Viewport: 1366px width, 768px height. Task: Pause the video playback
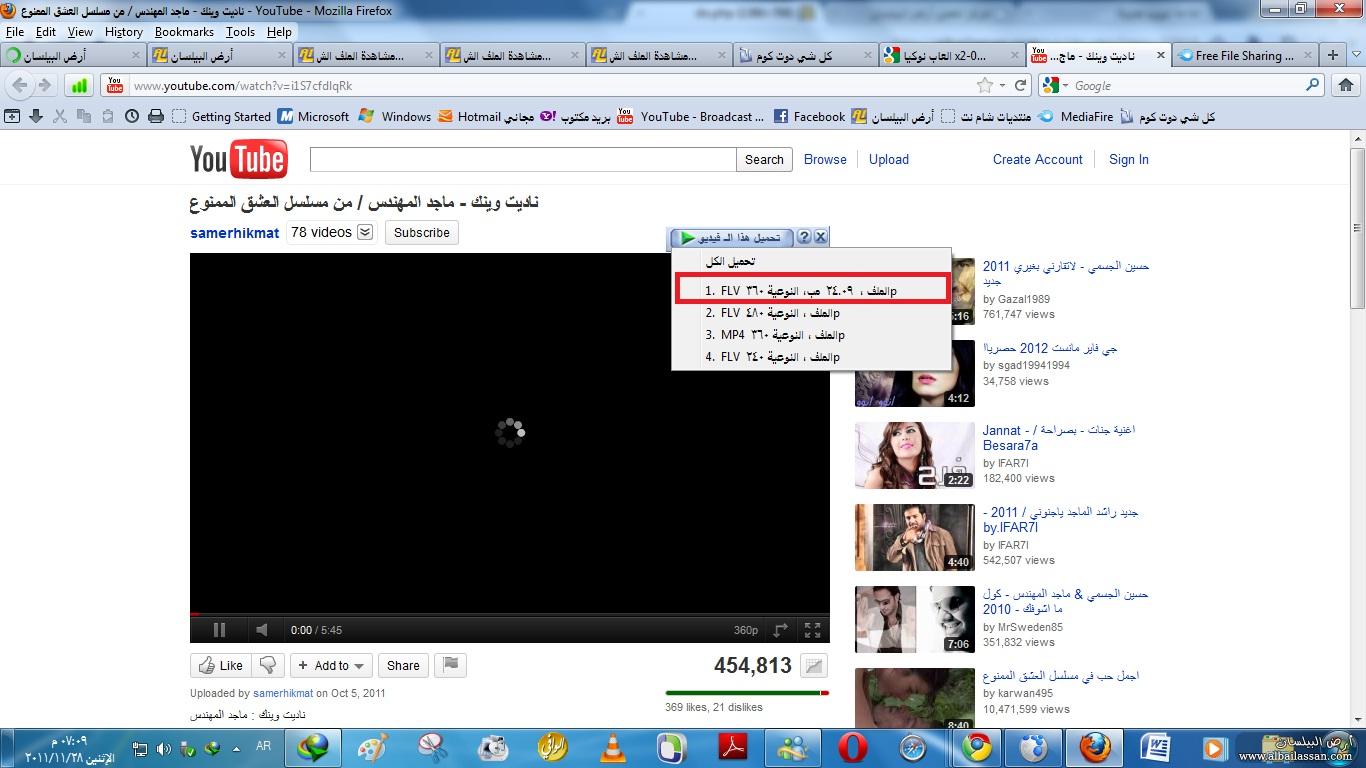[219, 630]
